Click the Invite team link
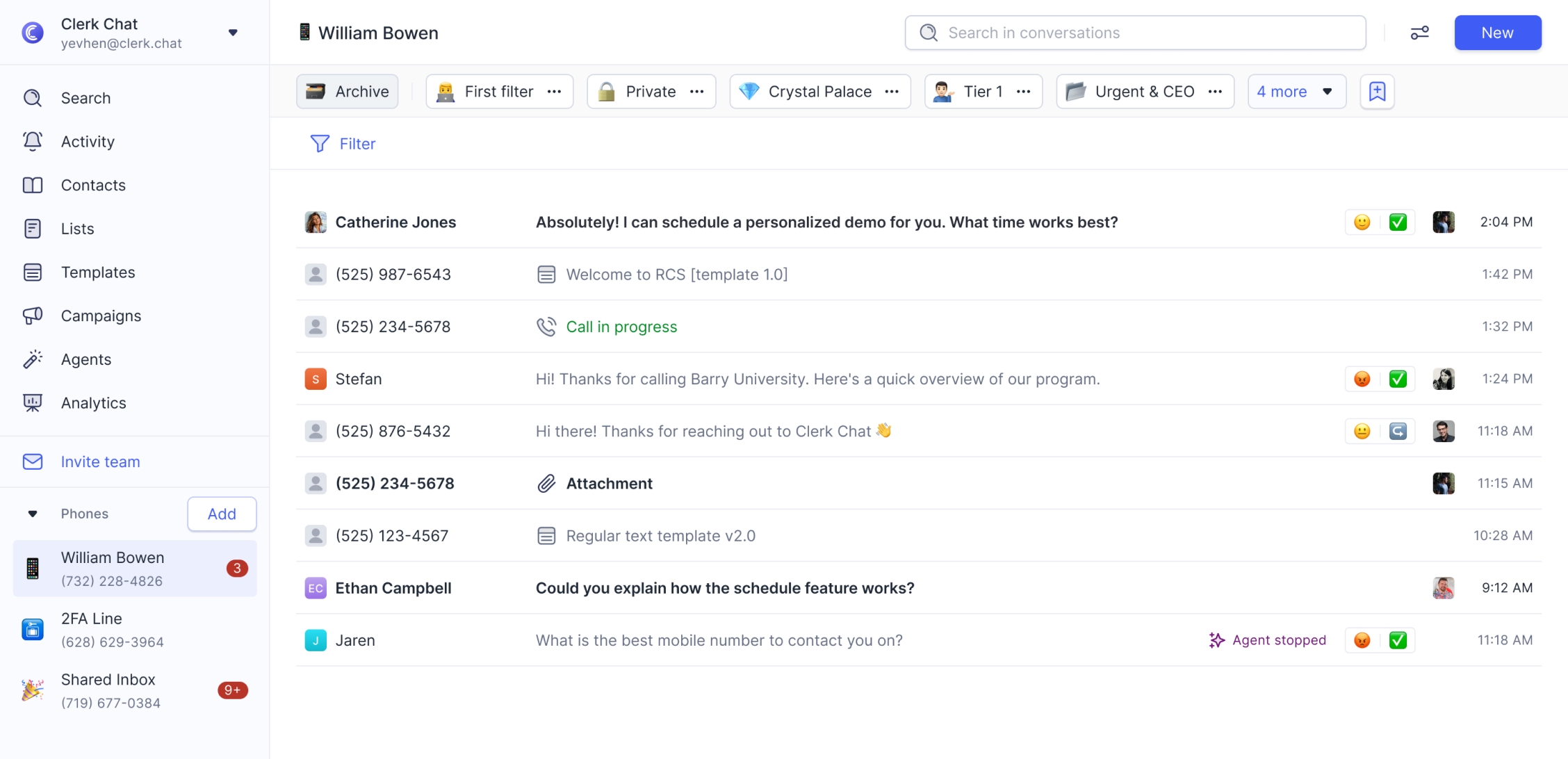The height and width of the screenshot is (759, 1568). (100, 462)
